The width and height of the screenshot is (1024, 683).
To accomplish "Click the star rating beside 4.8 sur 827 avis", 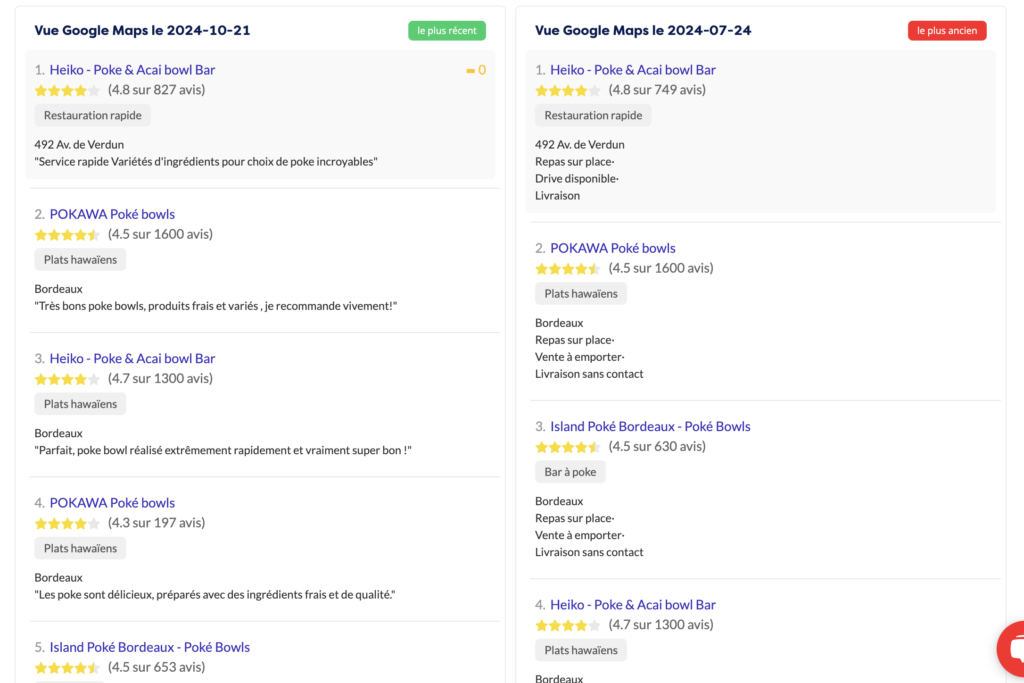I will pyautogui.click(x=67, y=90).
